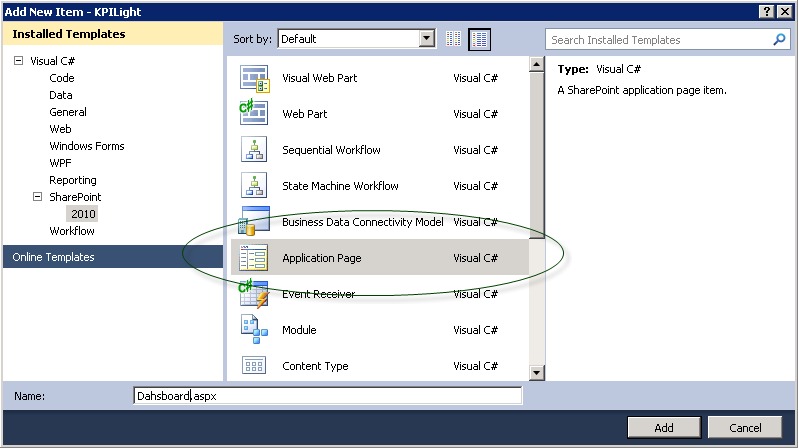Click the Name input field
Screen dimensions: 798x448
click(328, 396)
